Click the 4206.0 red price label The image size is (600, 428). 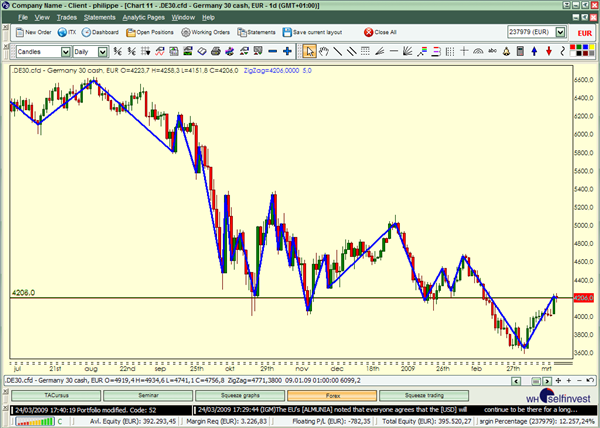pyautogui.click(x=584, y=298)
